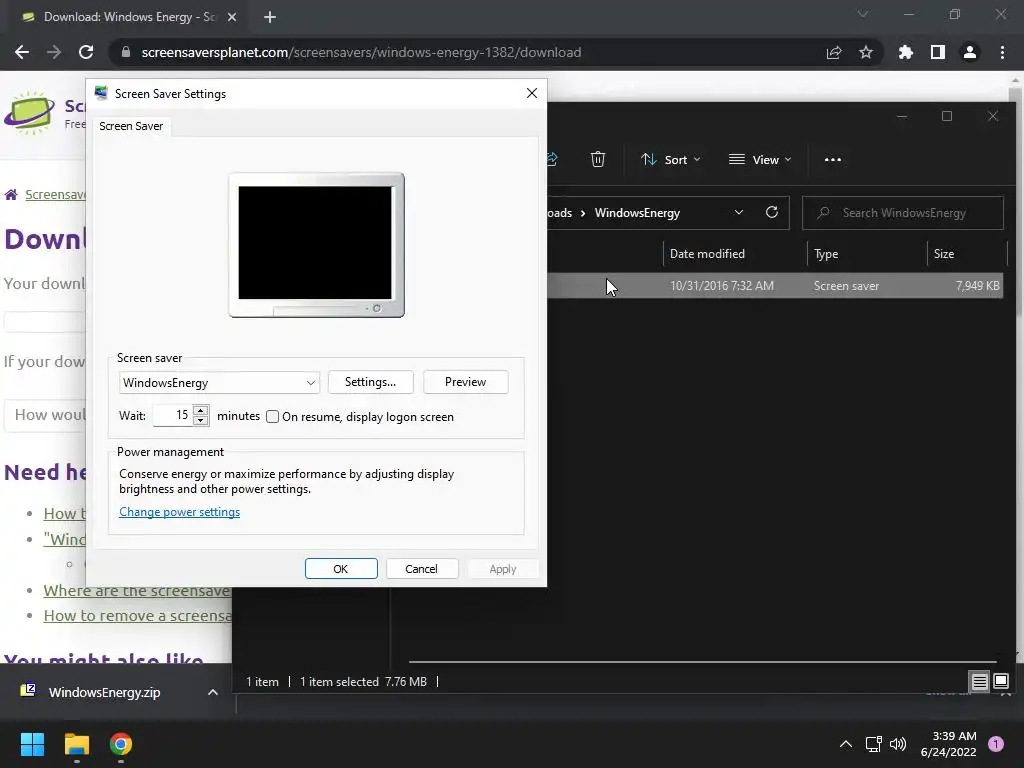The width and height of the screenshot is (1024, 768).
Task: Open WindowsEnergy.zip in downloads bar
Action: point(104,692)
